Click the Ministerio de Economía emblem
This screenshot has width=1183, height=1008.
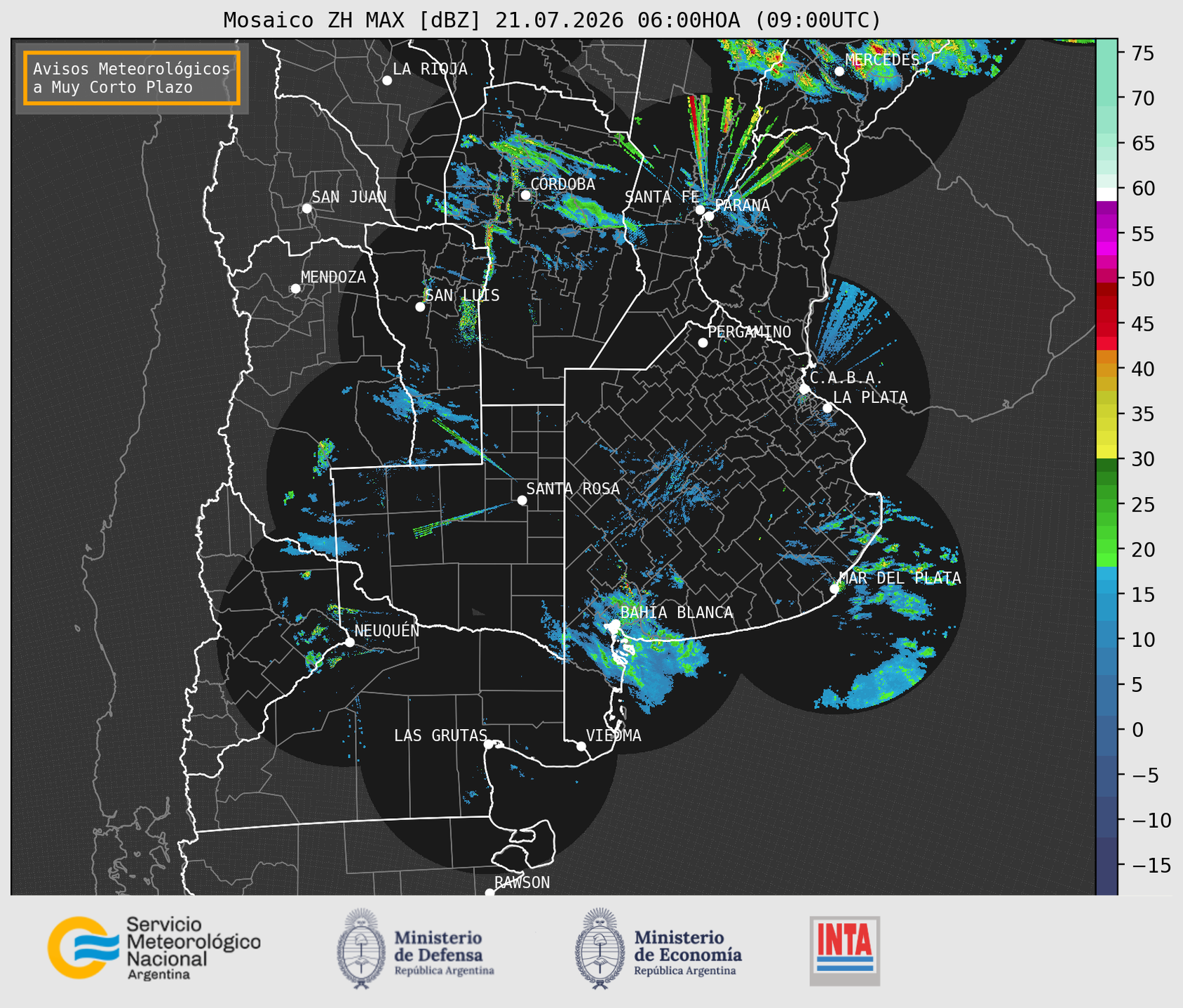[600, 948]
